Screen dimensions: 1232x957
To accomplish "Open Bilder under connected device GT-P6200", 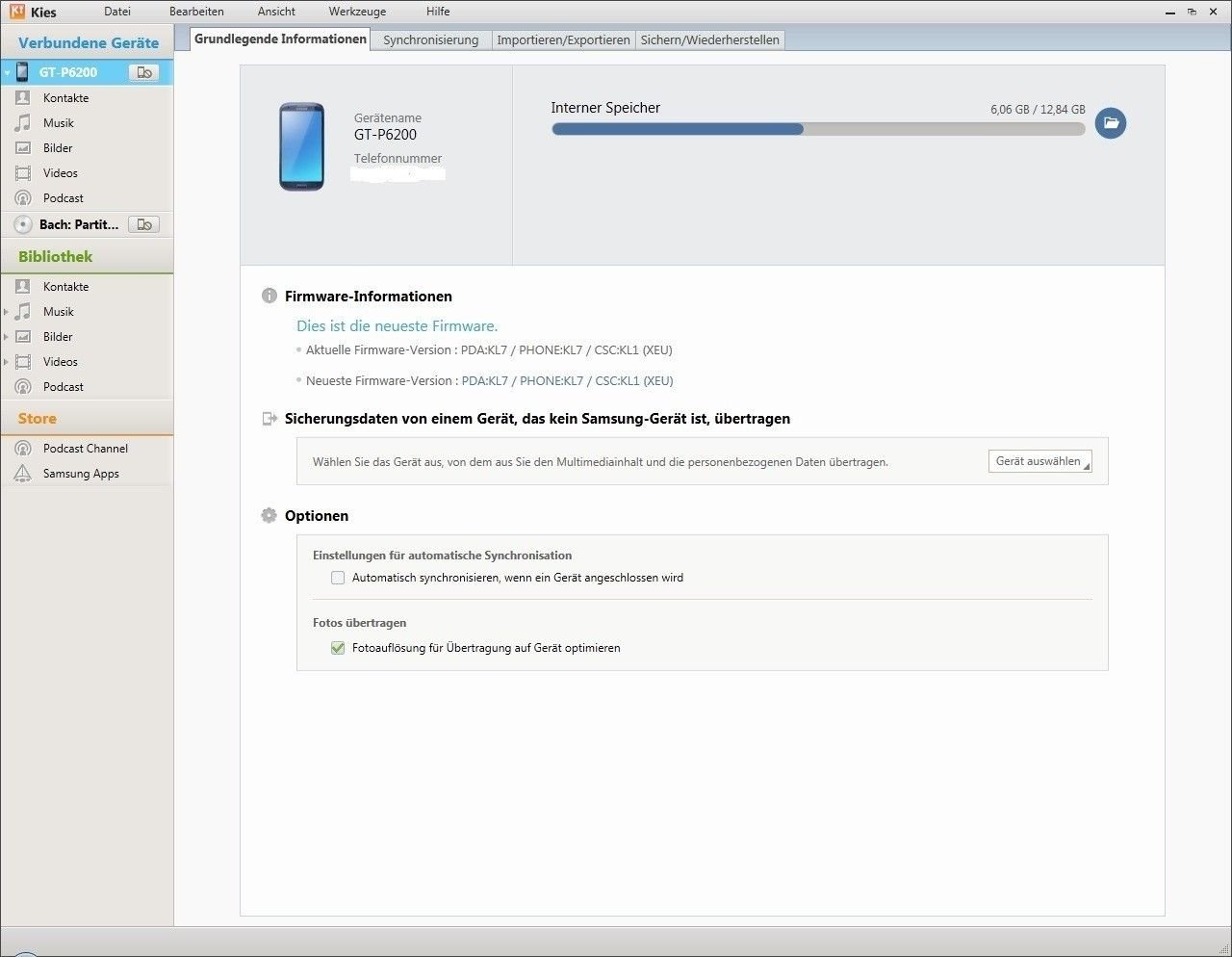I will tap(58, 147).
